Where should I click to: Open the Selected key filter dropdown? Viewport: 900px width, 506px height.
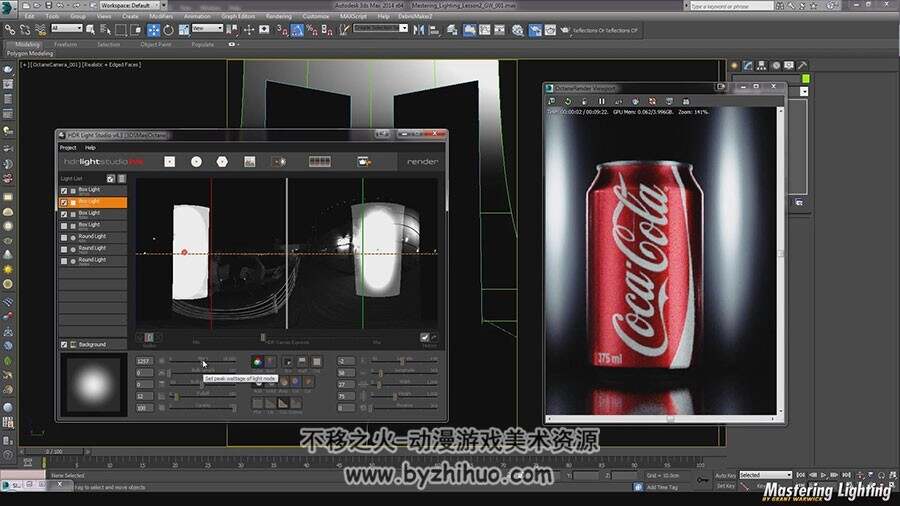766,475
